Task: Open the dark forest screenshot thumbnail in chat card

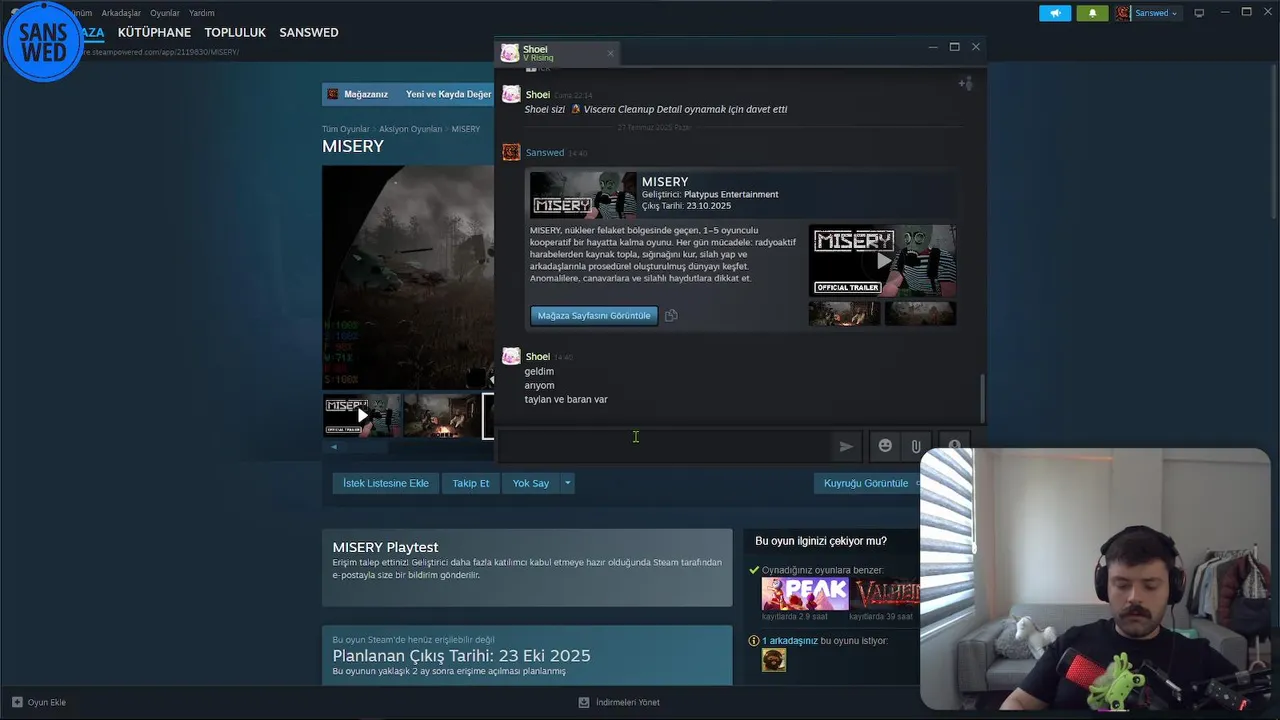Action: pyautogui.click(x=920, y=313)
